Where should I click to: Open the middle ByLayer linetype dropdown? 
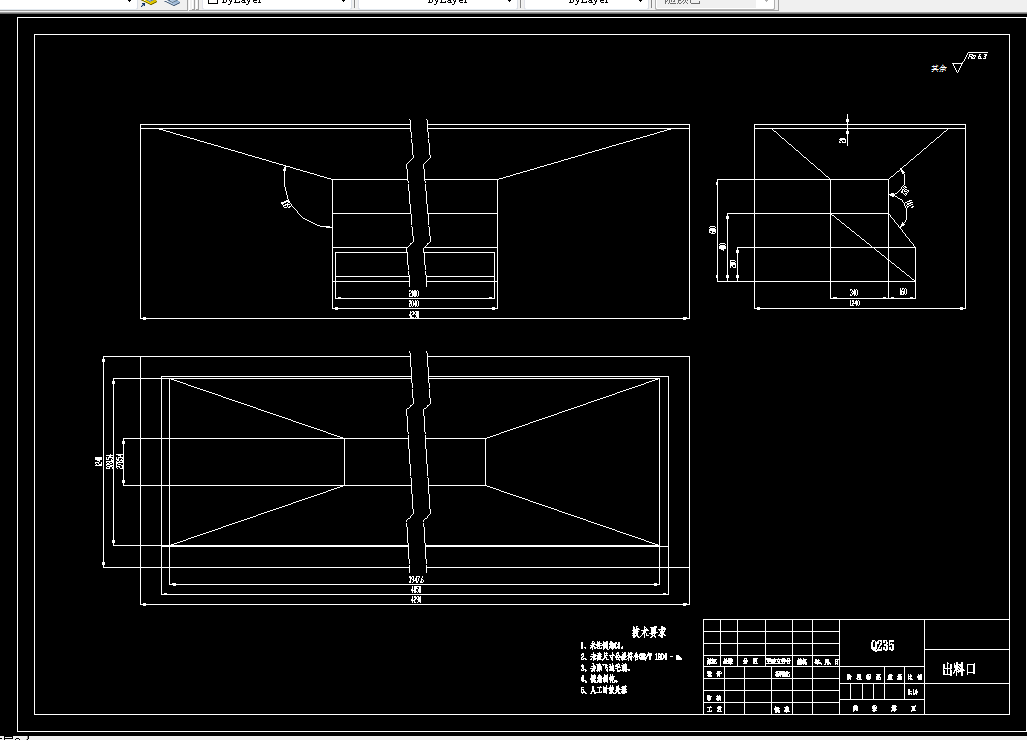(x=437, y=3)
